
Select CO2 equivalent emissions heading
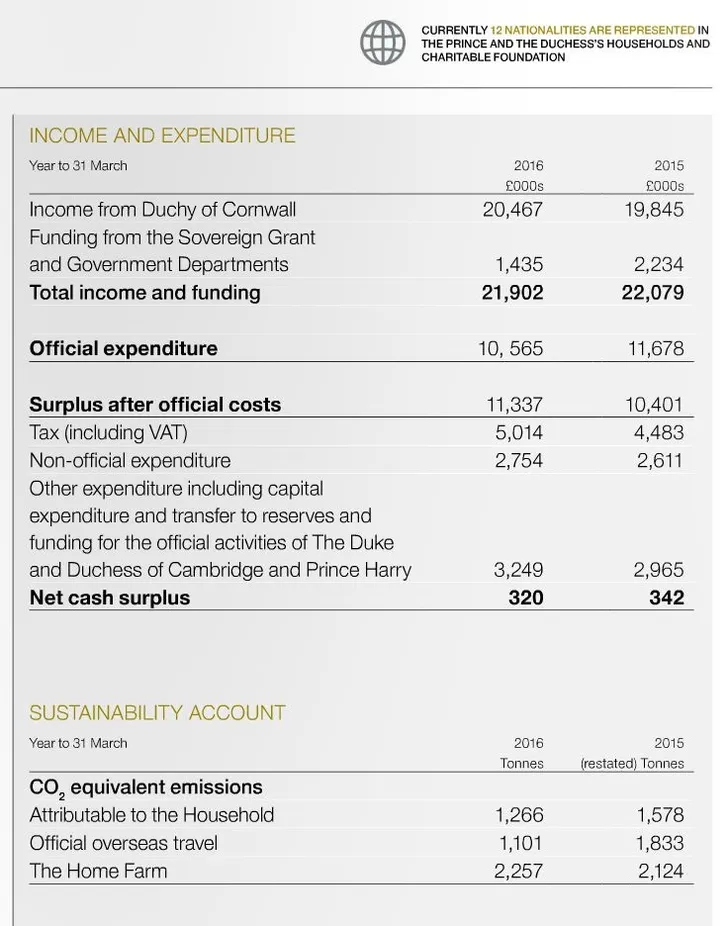tap(146, 787)
